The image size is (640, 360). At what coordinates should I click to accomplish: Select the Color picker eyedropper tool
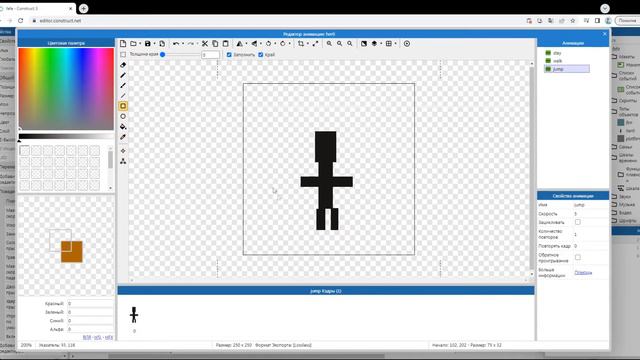pyautogui.click(x=123, y=137)
